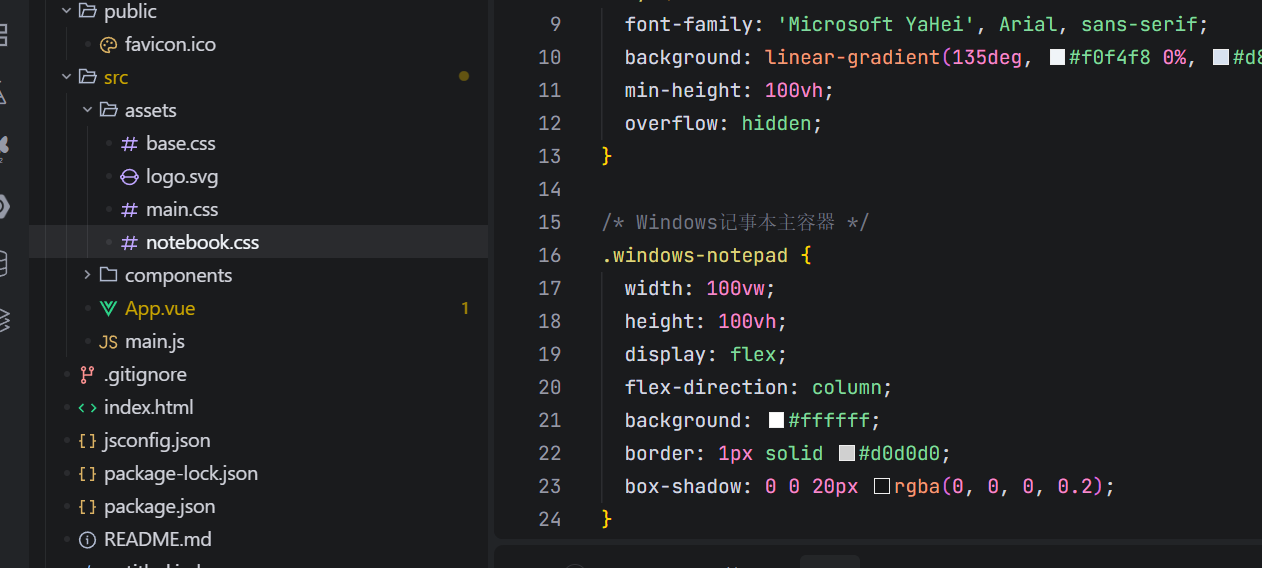Click the open-folder icon of the src folder
The image size is (1262, 568).
point(87,78)
